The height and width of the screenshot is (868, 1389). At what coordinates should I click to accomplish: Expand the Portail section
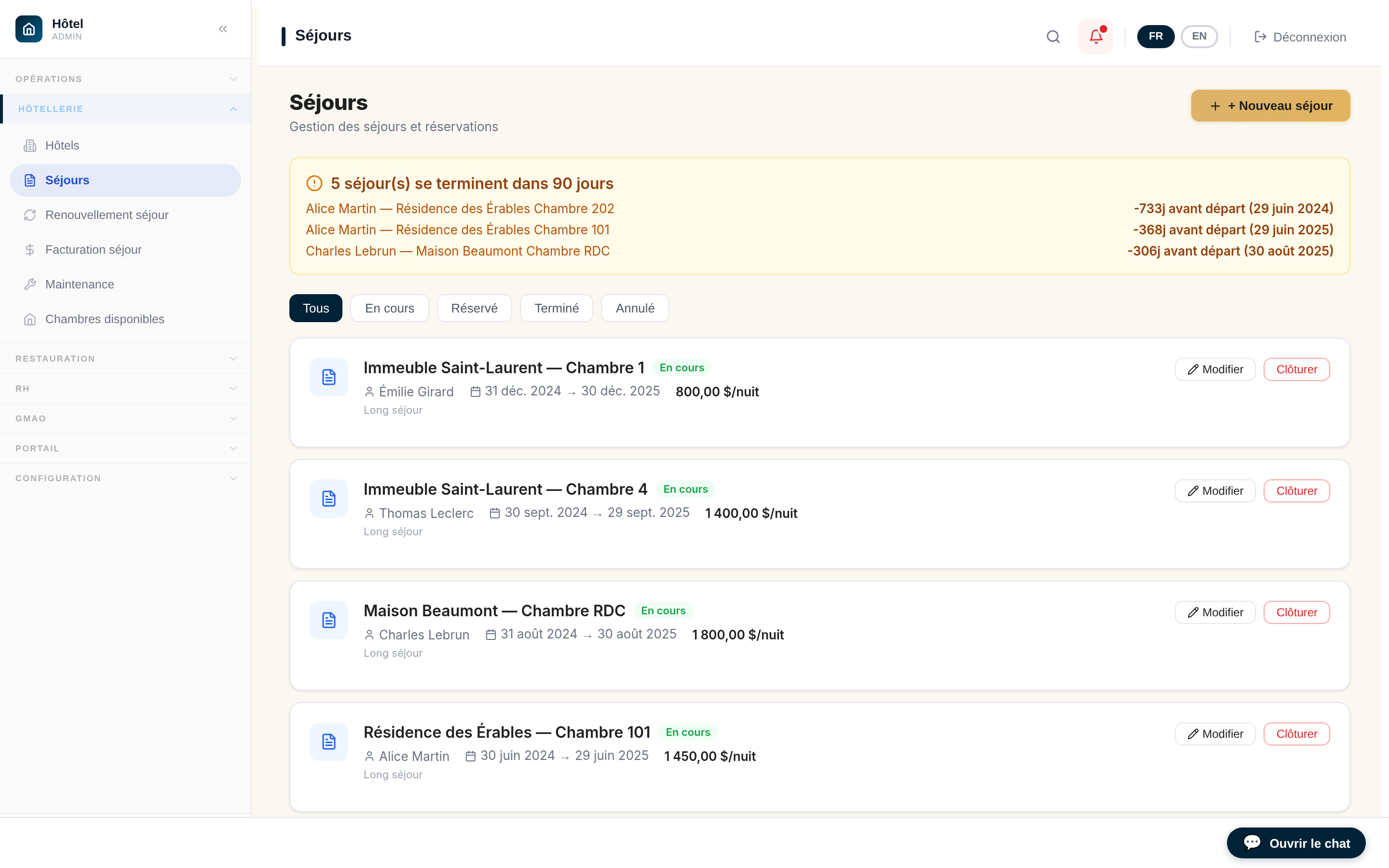125,448
